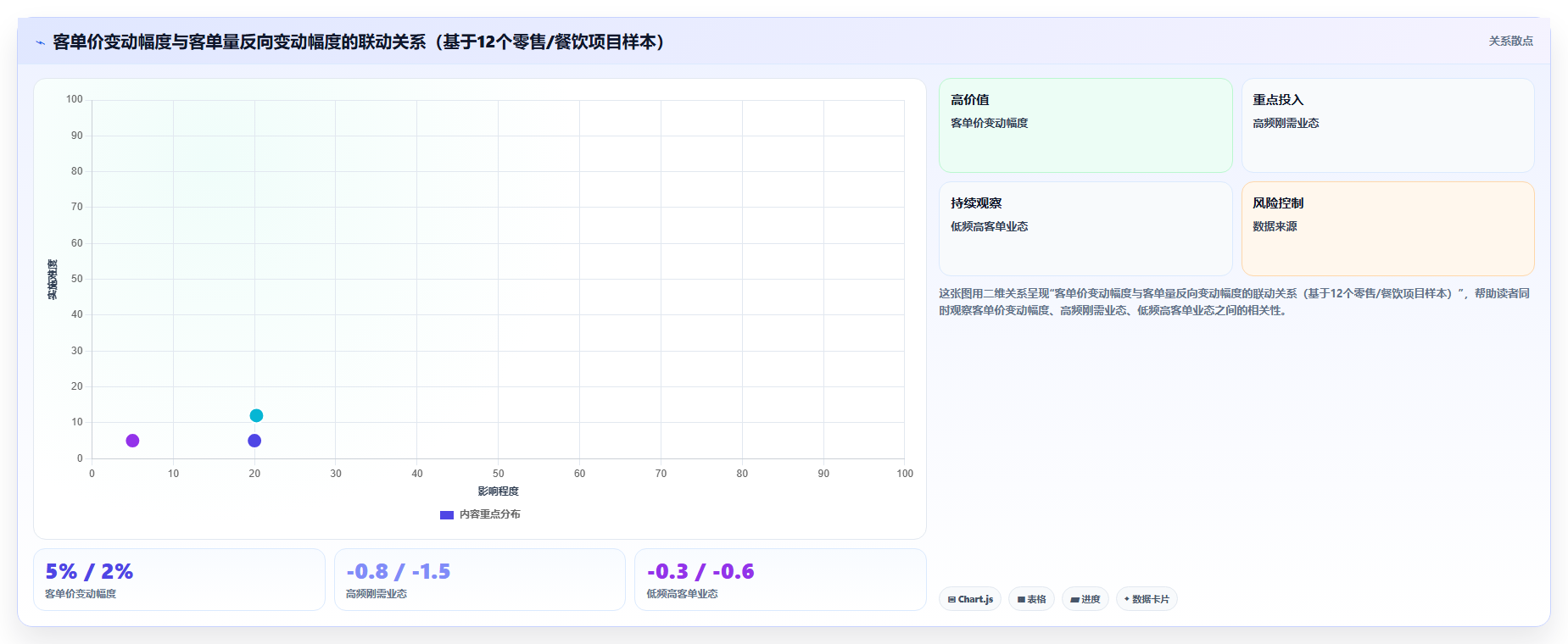Click the 影响程度 x-axis title
Screen dimensions: 1568x644
click(498, 491)
